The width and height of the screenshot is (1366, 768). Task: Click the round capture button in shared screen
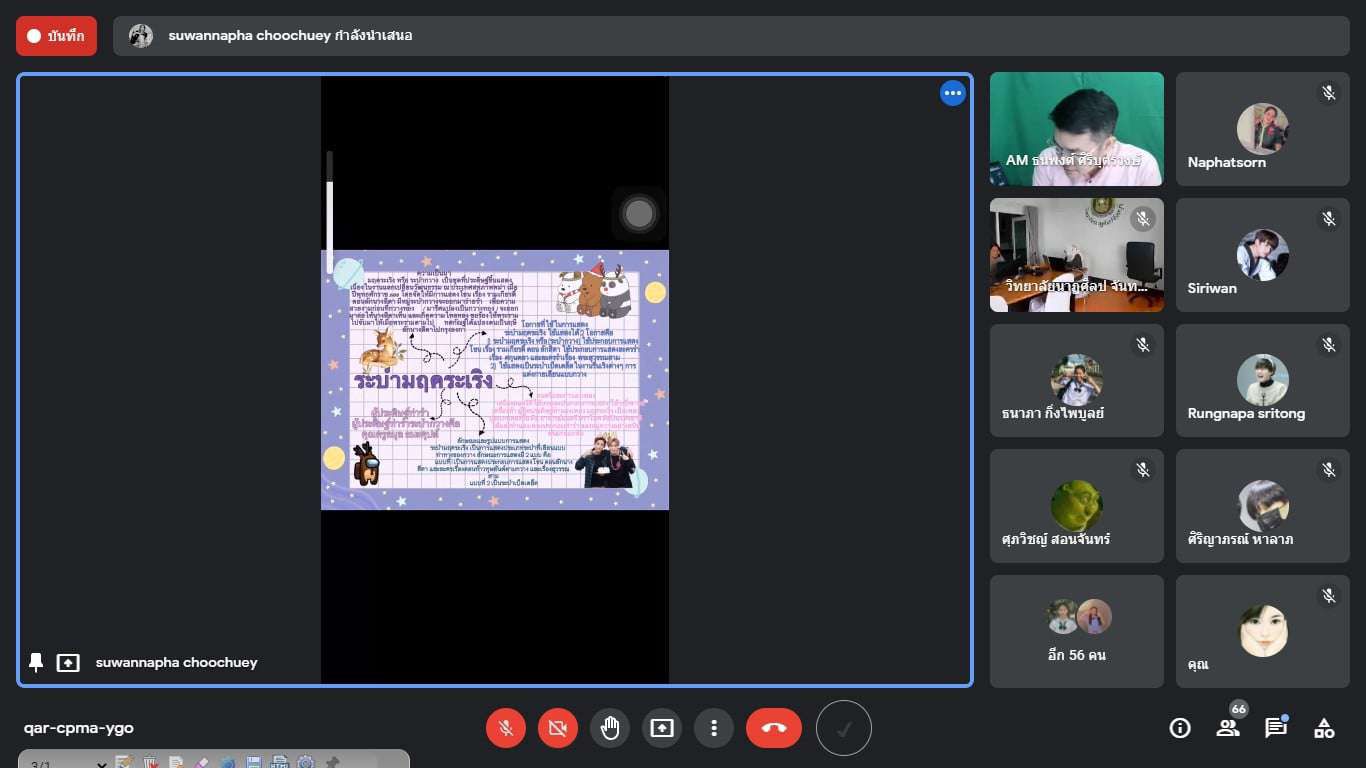pos(639,213)
